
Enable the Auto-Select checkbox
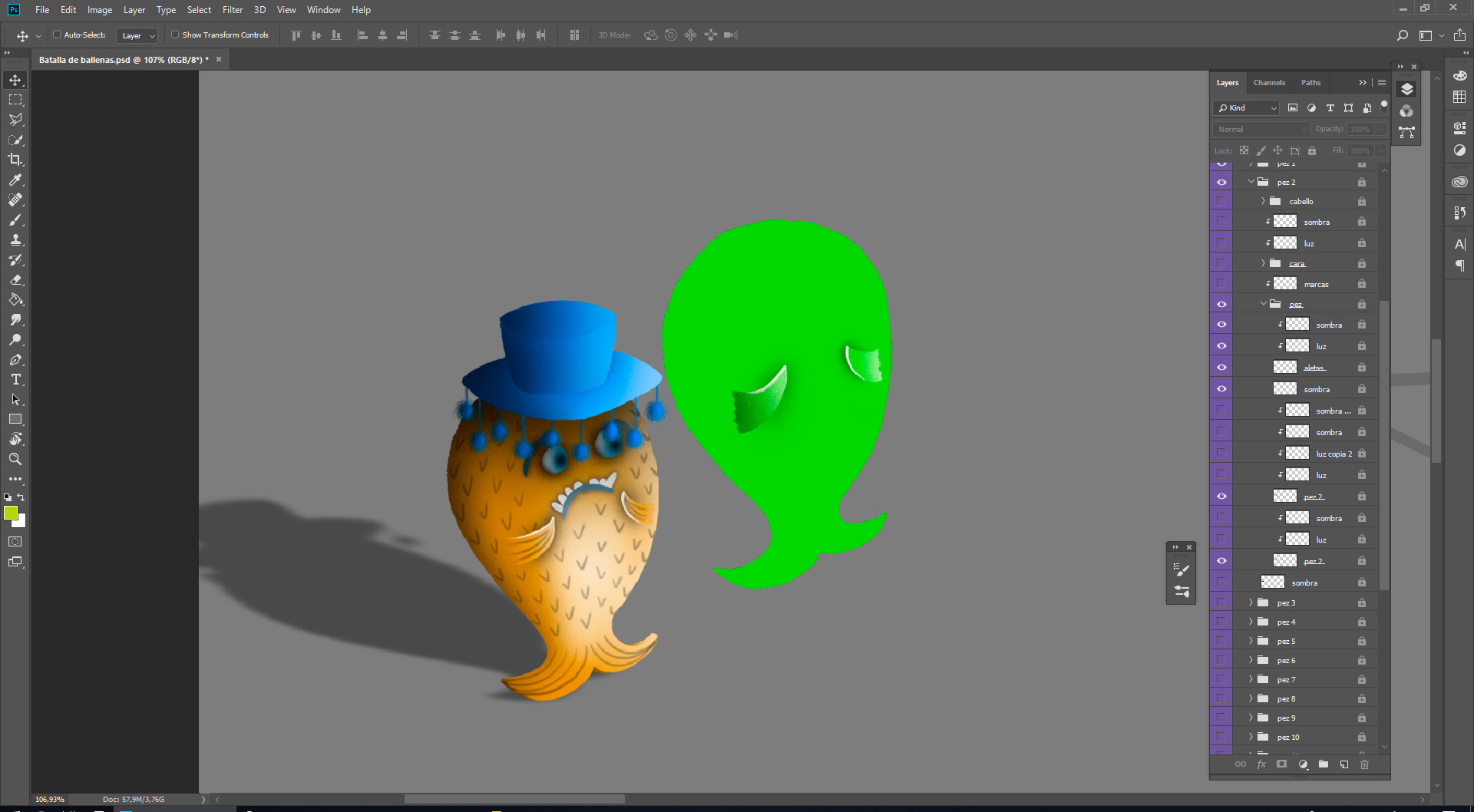57,35
